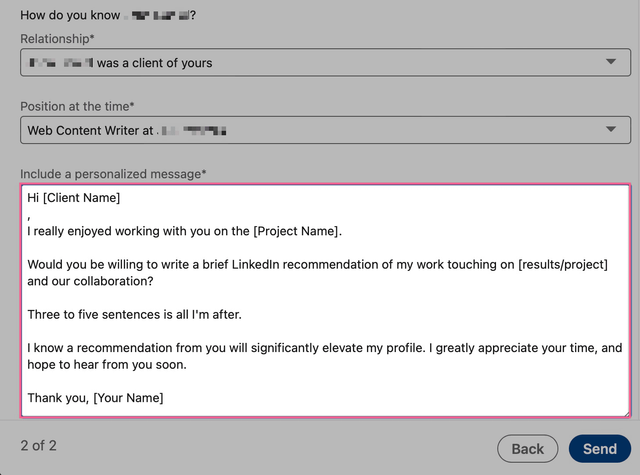Screen dimensions: 640x475
Task: Click the 'Relationship*' field label
Action: tap(57, 38)
